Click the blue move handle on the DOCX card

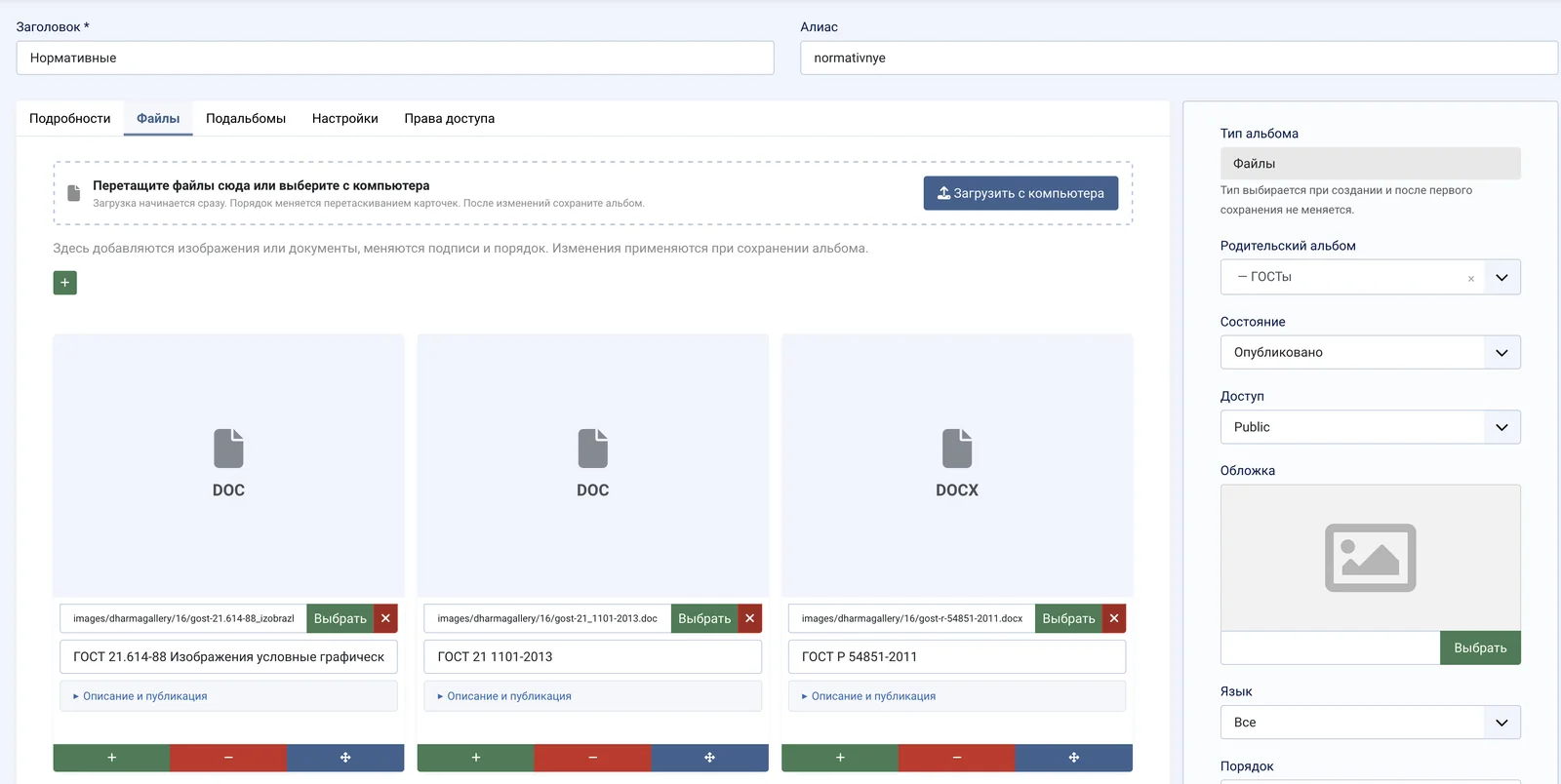coord(1074,758)
